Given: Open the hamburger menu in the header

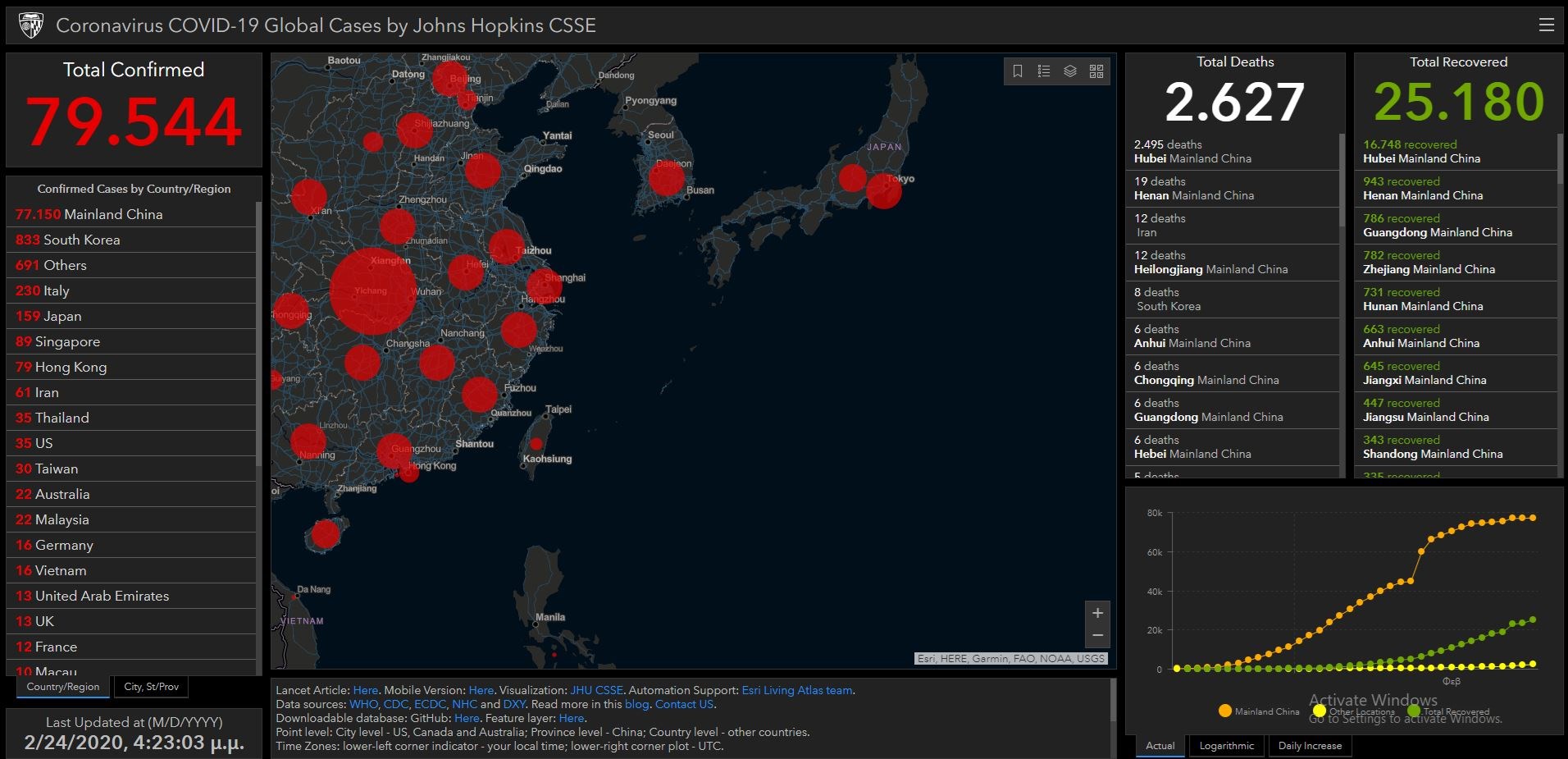Looking at the screenshot, I should click(1546, 25).
